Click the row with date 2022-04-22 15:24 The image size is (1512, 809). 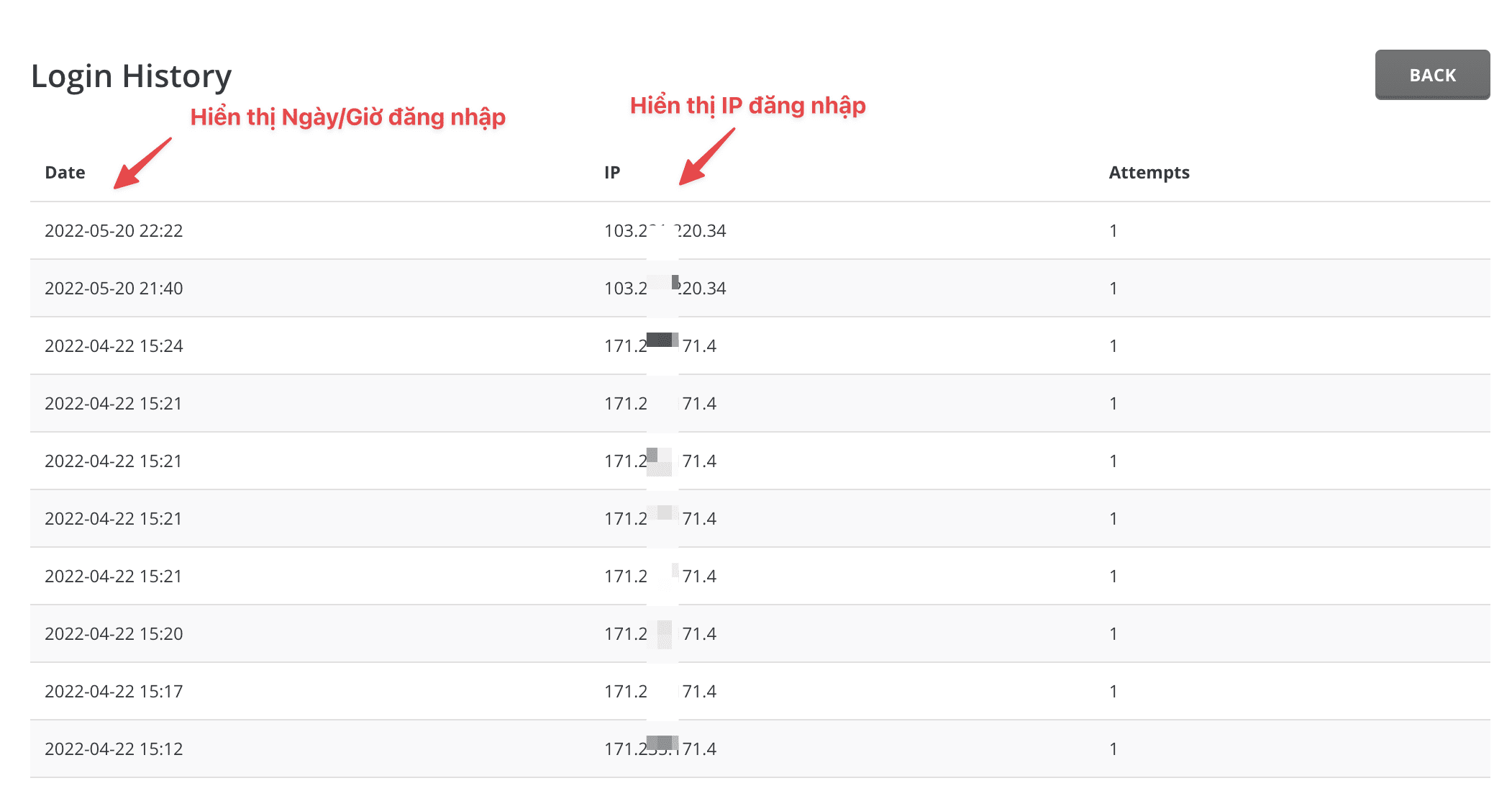click(114, 345)
